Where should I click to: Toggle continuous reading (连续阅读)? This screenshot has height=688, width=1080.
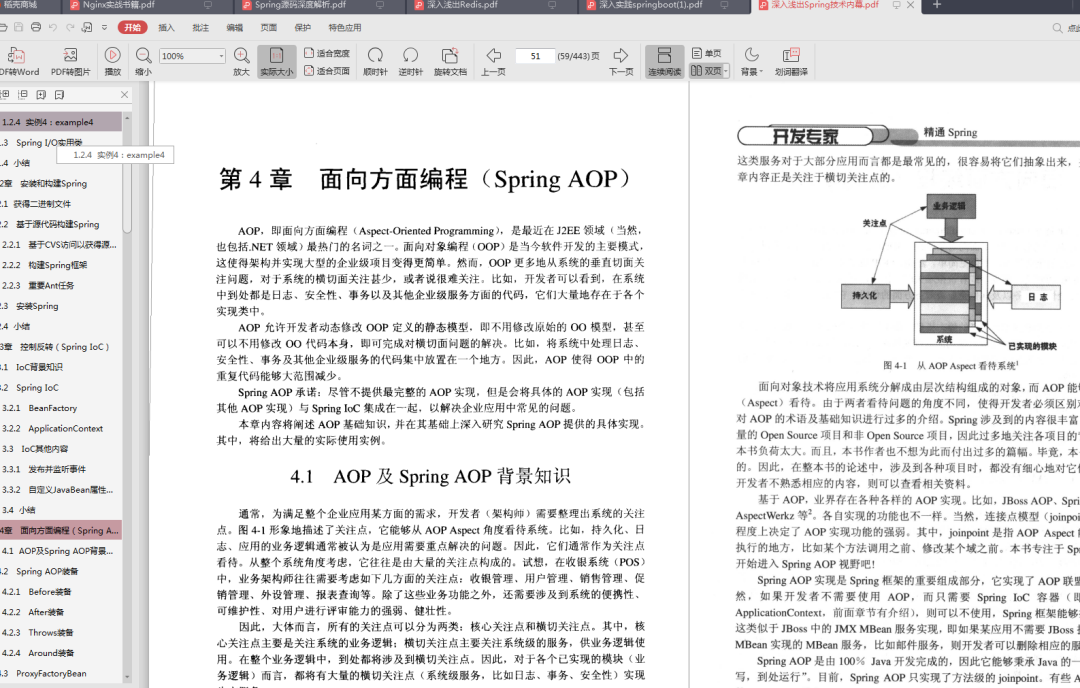pos(664,61)
